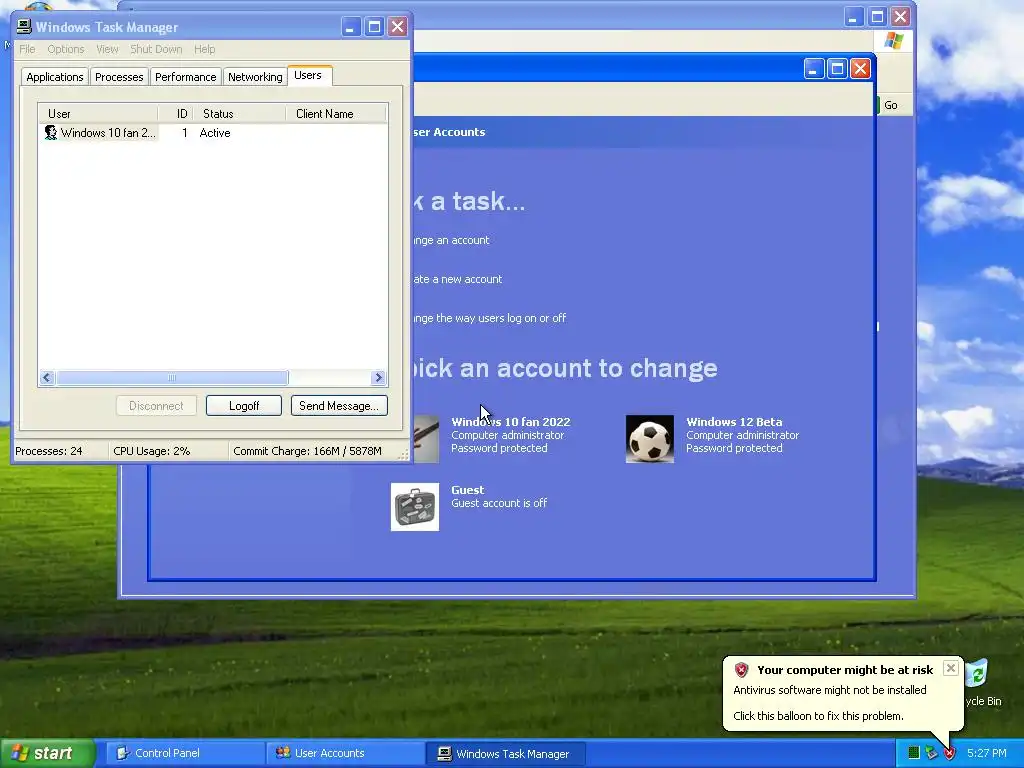Screen dimensions: 1024x768
Task: Click the red security shield tray icon
Action: click(949, 753)
